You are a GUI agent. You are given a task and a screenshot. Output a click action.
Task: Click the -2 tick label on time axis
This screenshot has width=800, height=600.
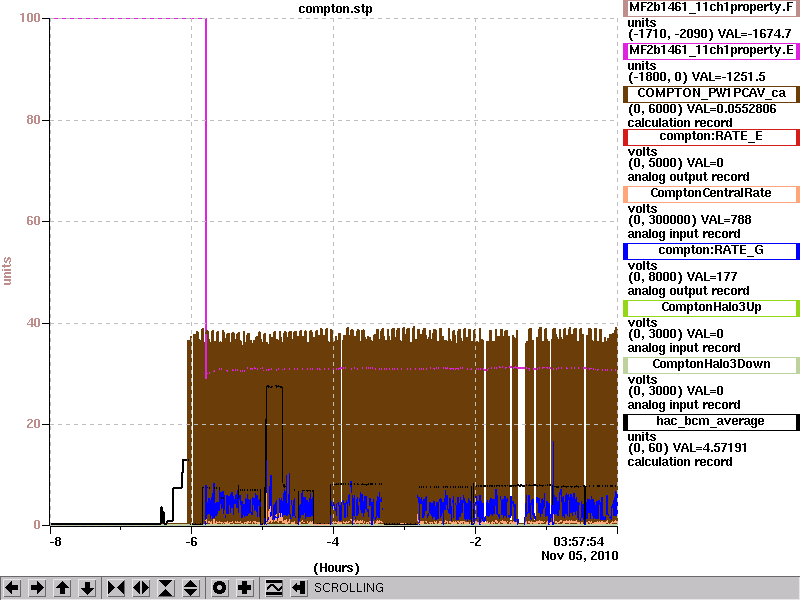point(474,542)
